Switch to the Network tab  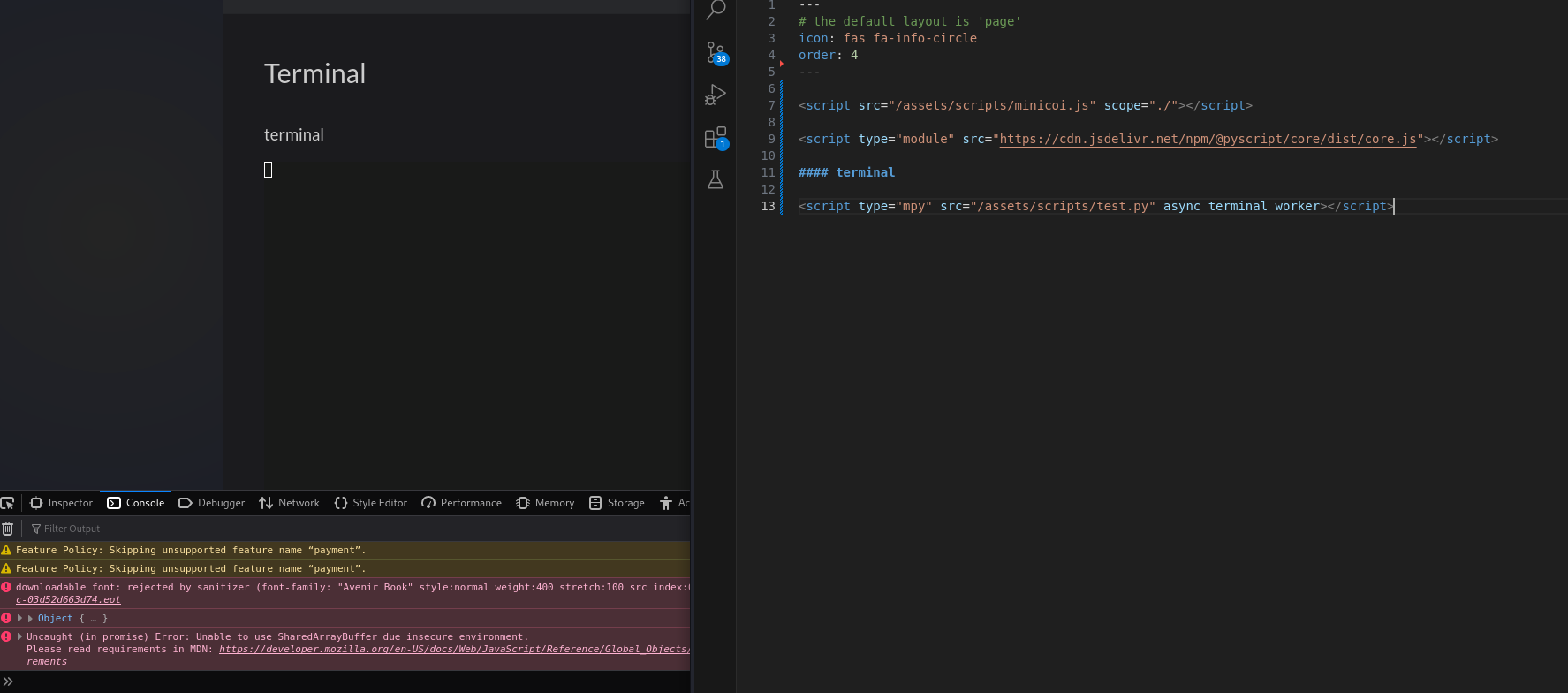(290, 503)
